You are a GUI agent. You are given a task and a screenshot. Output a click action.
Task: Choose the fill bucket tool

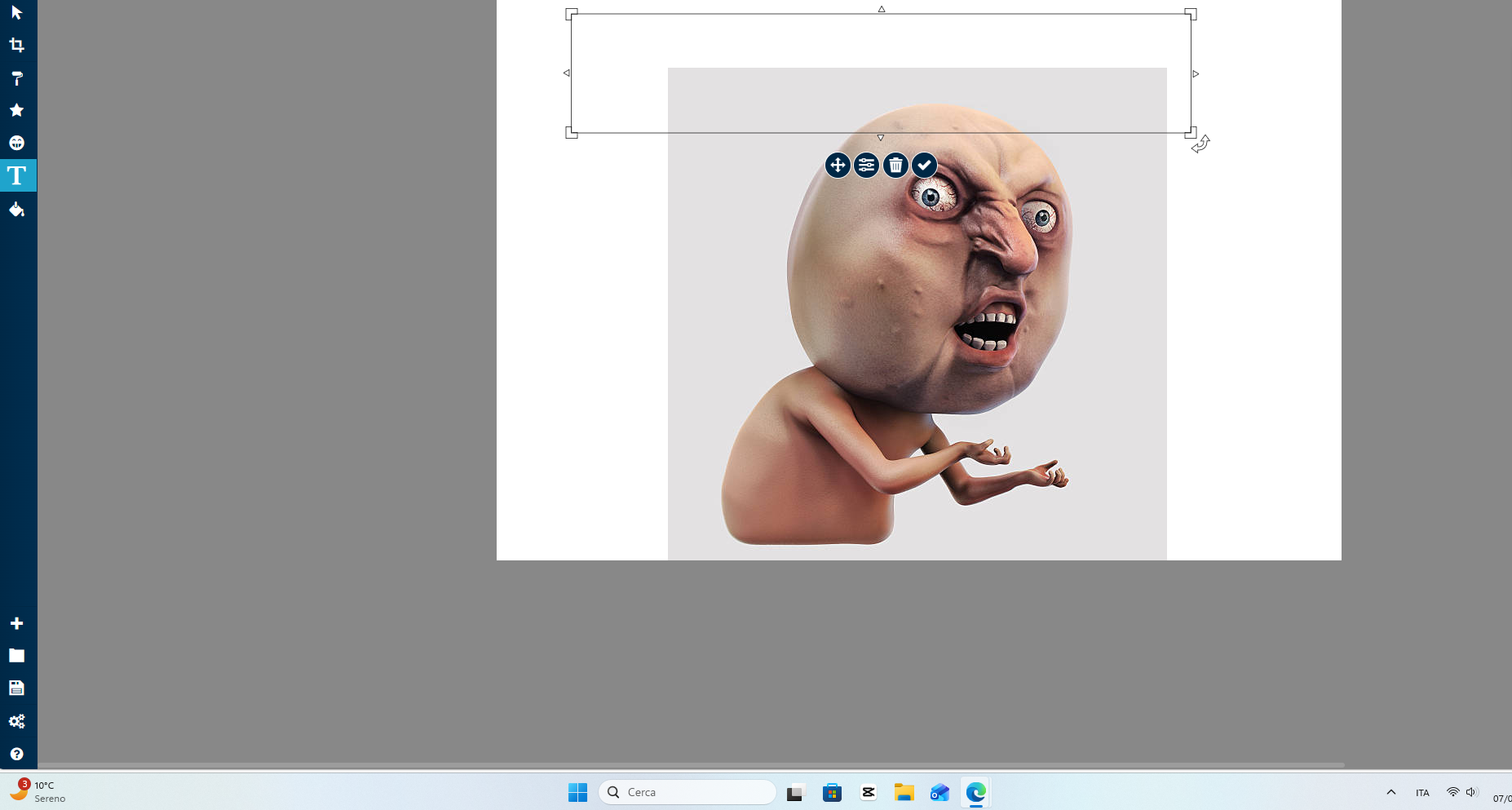coord(17,210)
